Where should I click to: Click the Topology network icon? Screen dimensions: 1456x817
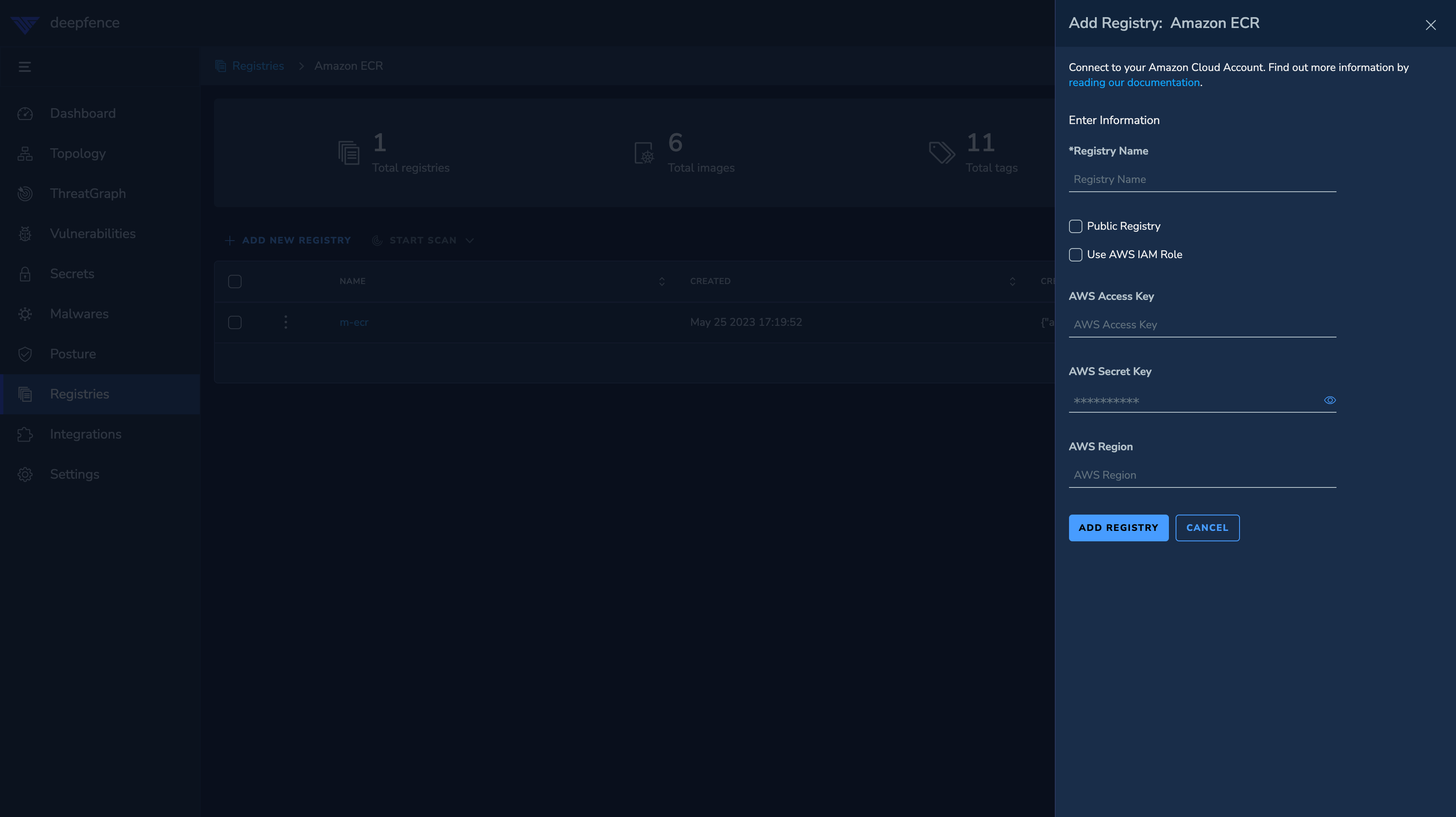[25, 154]
